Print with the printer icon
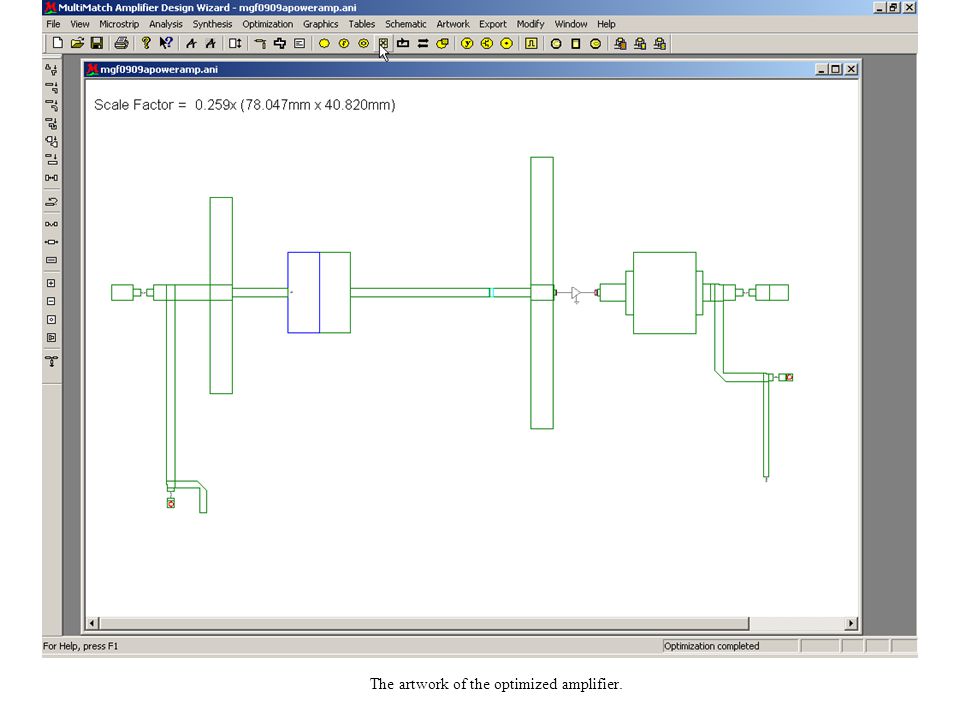 point(121,43)
